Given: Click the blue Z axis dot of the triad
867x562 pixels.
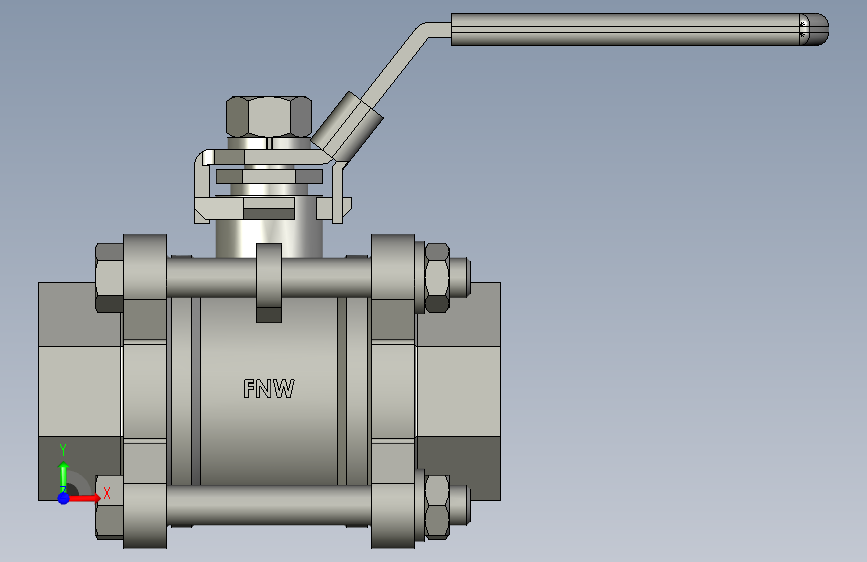Looking at the screenshot, I should (x=64, y=498).
